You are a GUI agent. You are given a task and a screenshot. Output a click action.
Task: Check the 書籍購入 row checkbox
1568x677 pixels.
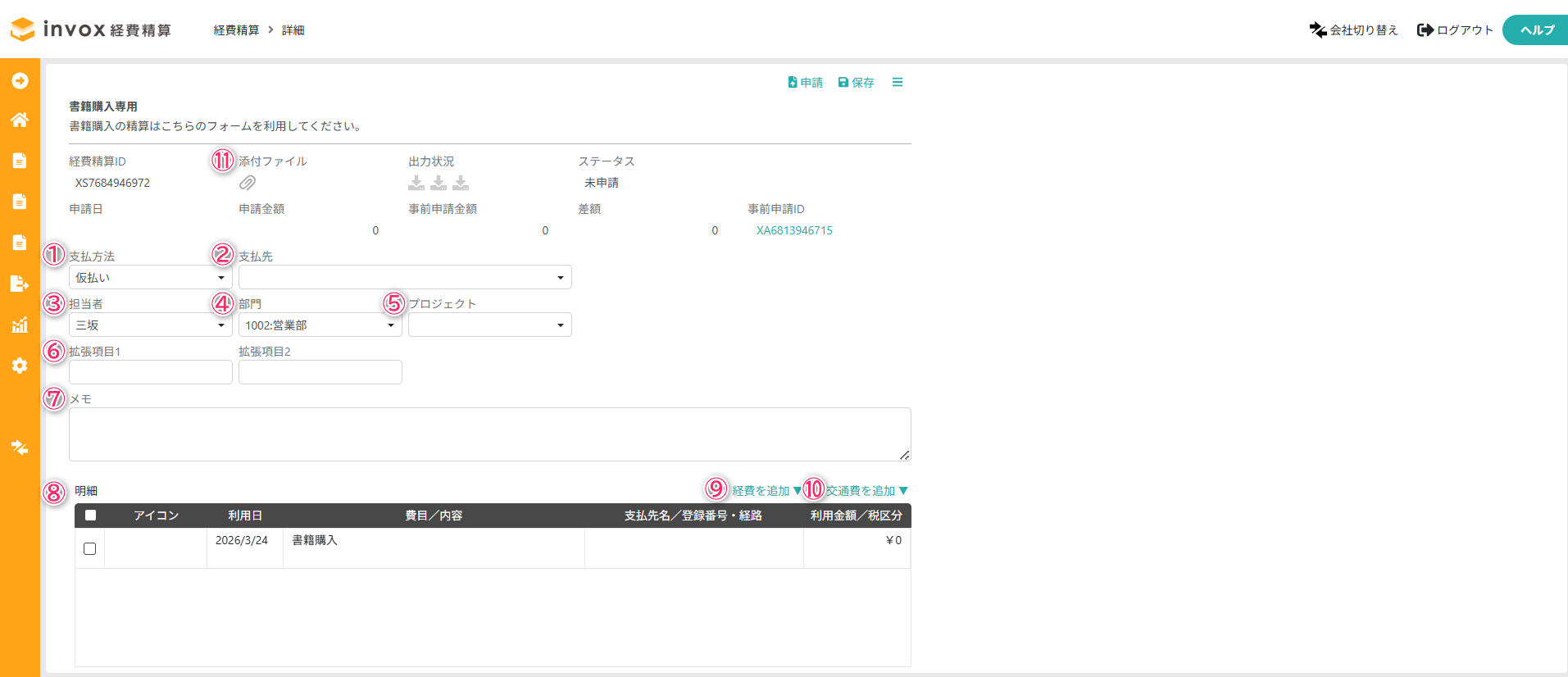90,548
